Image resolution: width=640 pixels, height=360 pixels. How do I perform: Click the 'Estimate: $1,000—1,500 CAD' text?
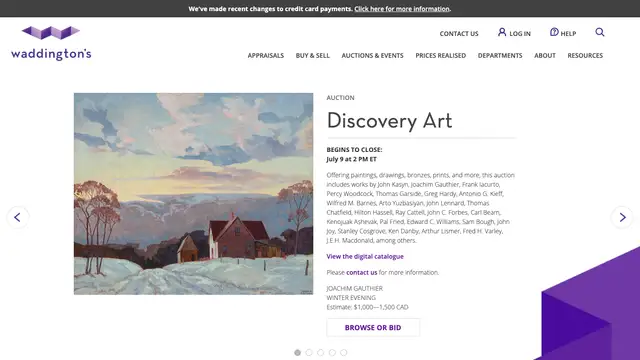click(x=367, y=307)
